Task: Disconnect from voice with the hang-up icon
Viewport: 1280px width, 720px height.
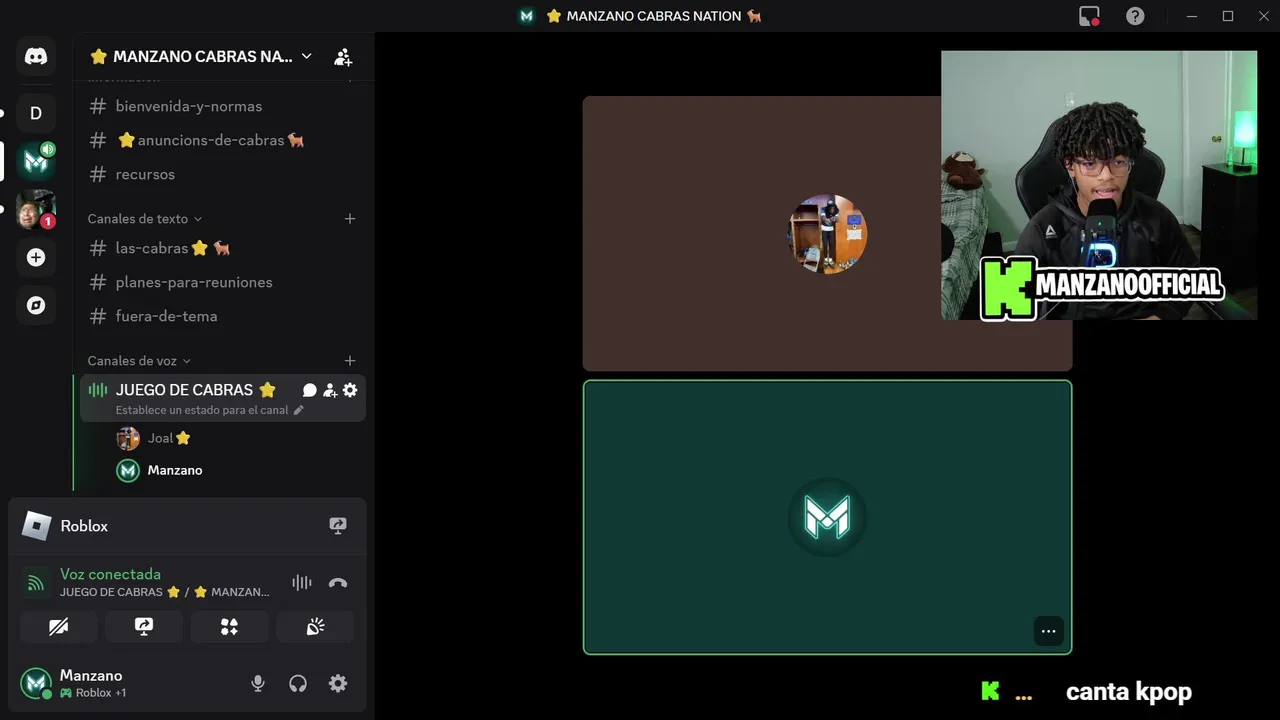Action: [338, 583]
